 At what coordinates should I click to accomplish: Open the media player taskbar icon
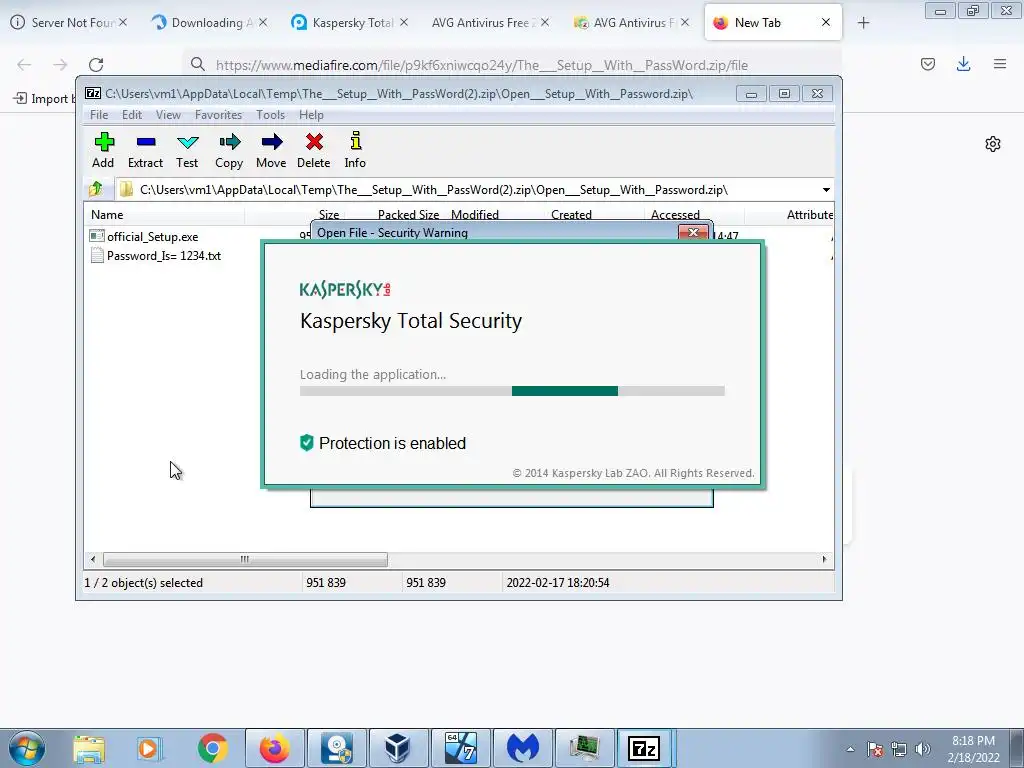coord(149,748)
